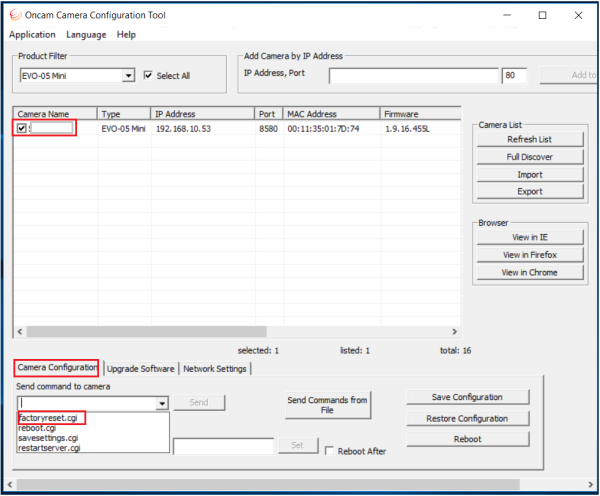Select the firmware cell 1.9.16.455L
The image size is (600, 496).
pos(407,129)
